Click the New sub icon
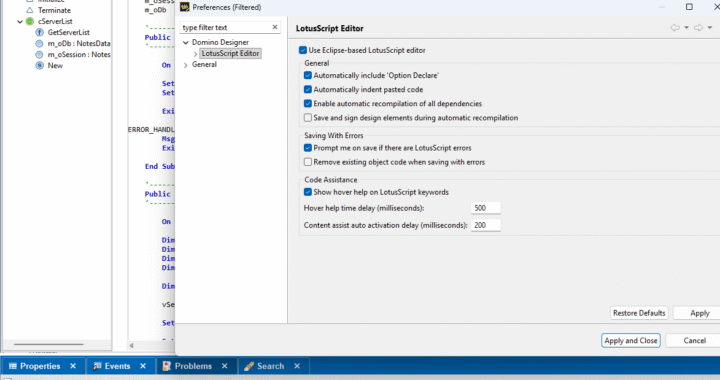The height and width of the screenshot is (380, 720). click(39, 65)
